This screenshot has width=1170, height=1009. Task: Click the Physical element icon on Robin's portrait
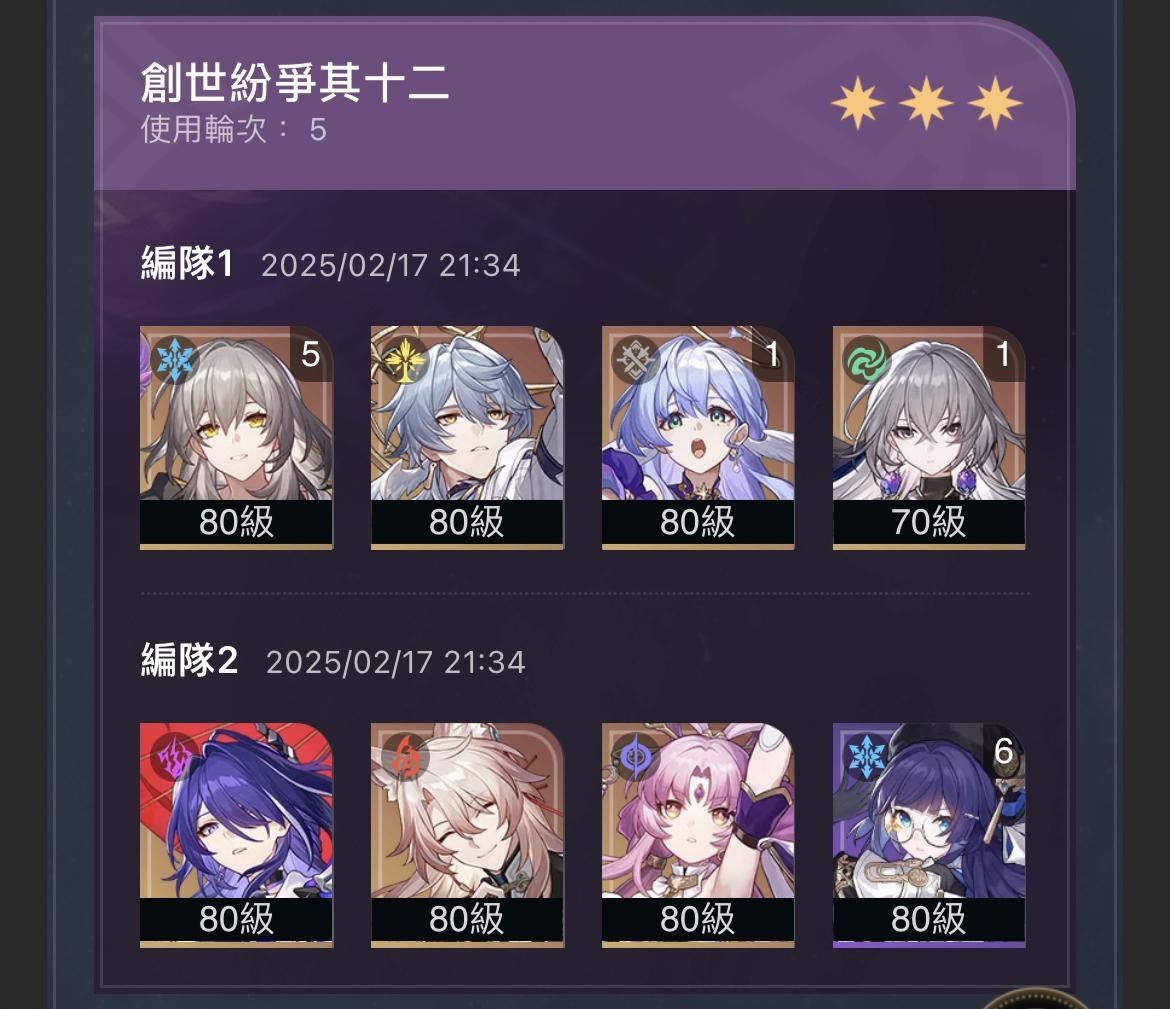pos(635,360)
